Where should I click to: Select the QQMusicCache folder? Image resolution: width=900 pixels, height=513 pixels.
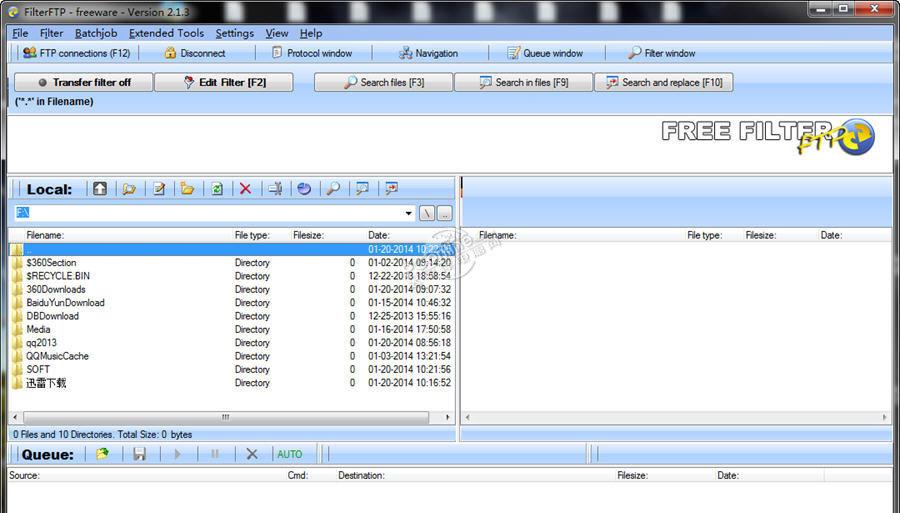[57, 356]
